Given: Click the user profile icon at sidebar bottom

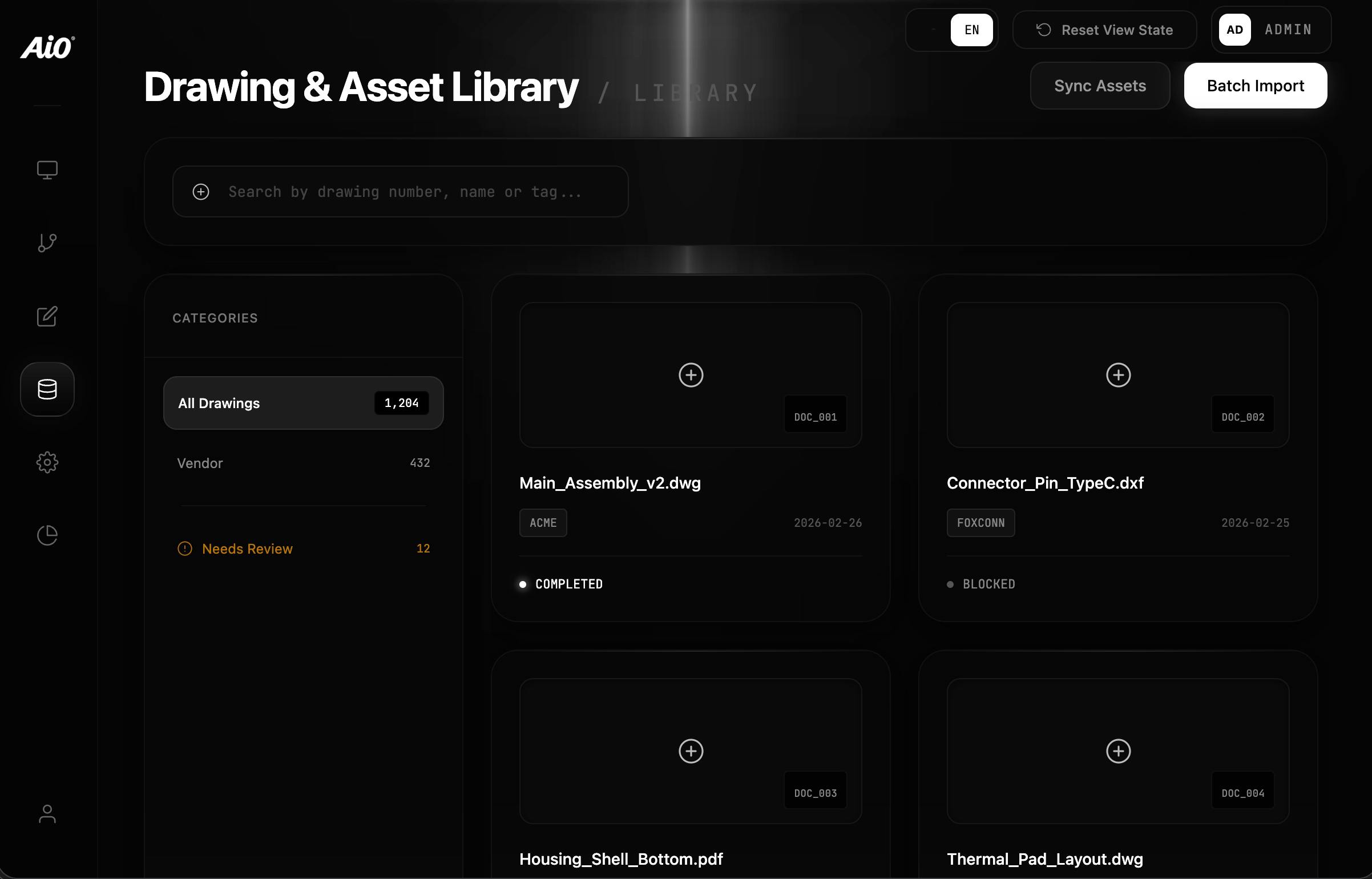Looking at the screenshot, I should pyautogui.click(x=47, y=814).
